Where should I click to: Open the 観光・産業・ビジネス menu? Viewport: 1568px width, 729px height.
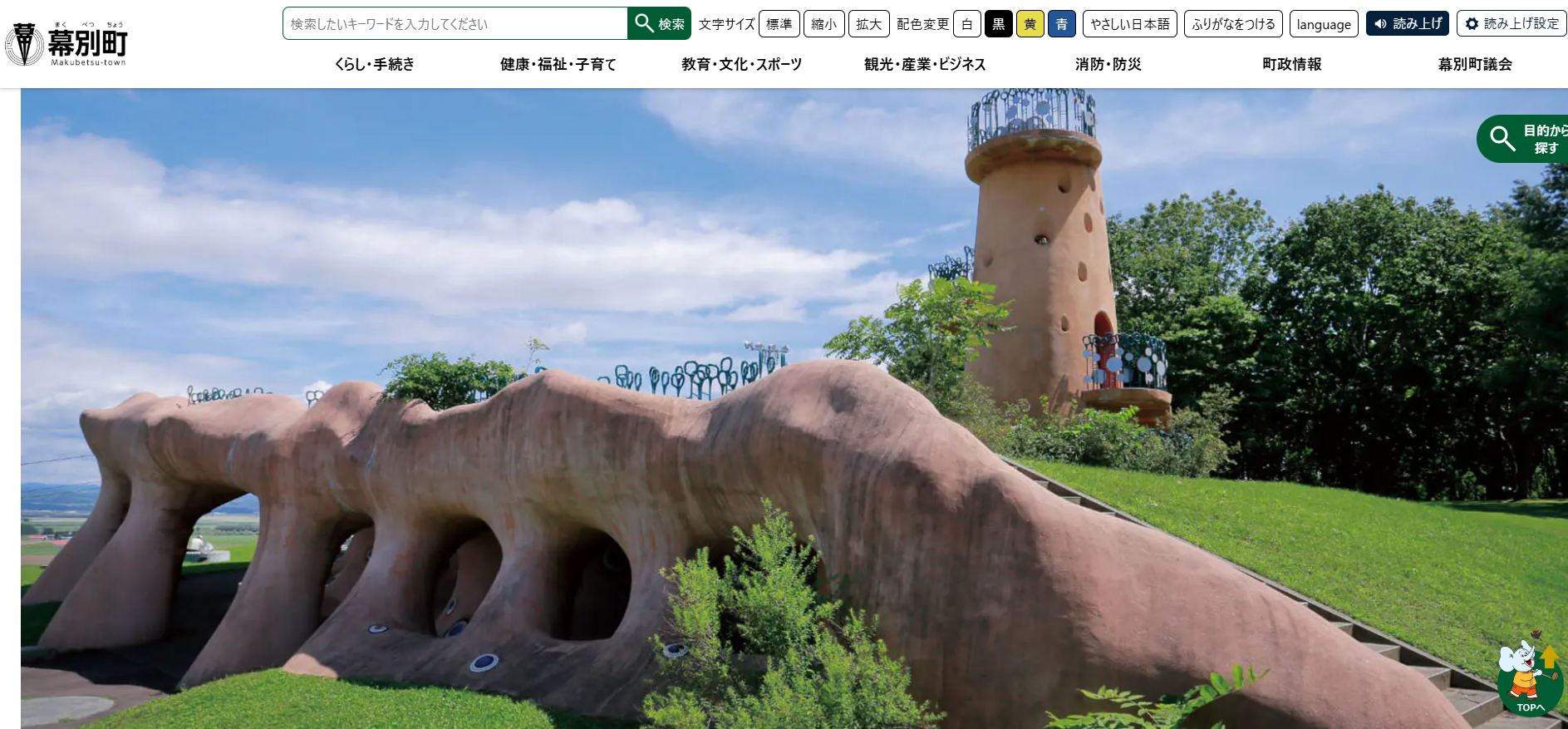point(925,64)
